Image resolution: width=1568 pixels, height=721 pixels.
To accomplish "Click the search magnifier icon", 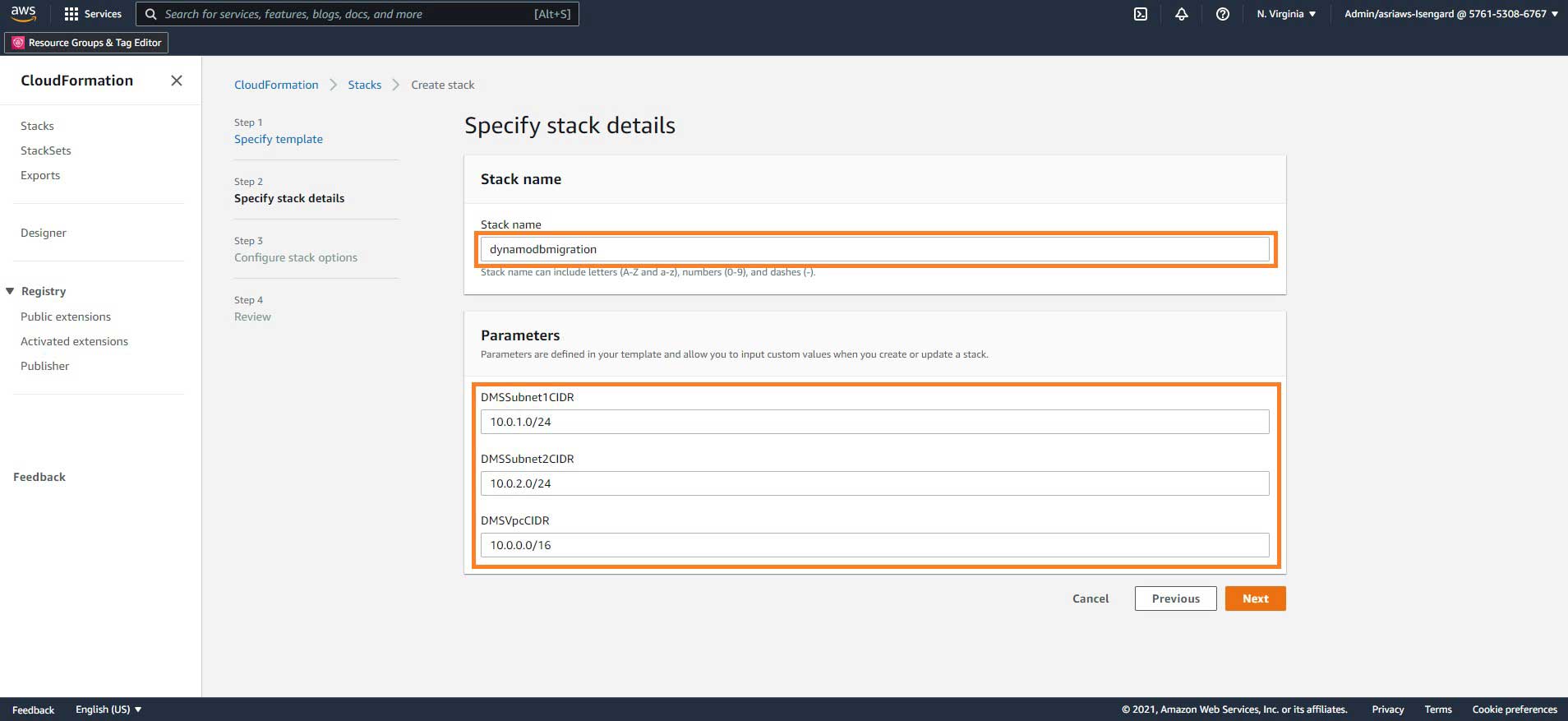I will (x=151, y=14).
